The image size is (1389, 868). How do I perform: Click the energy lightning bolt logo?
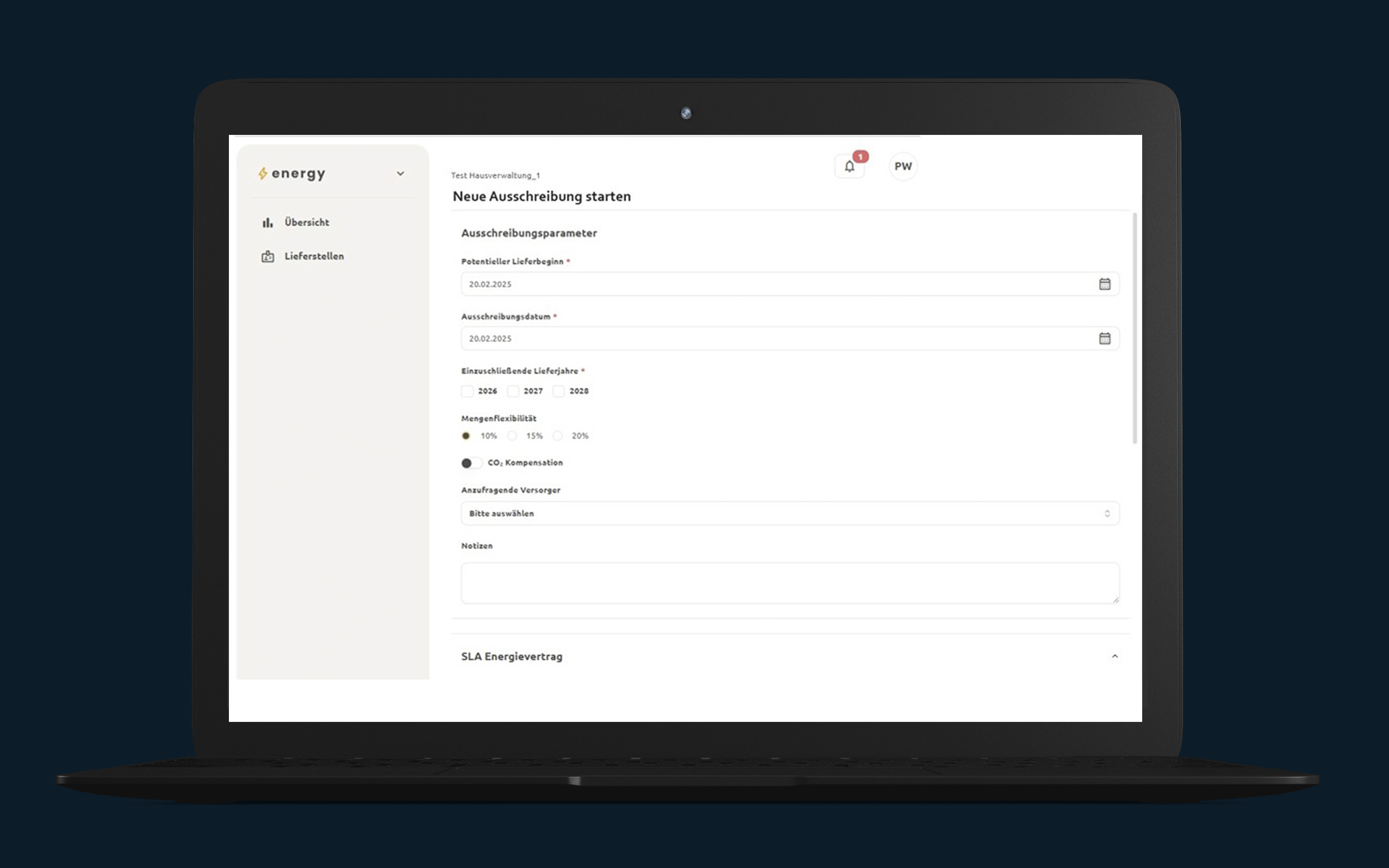[263, 173]
